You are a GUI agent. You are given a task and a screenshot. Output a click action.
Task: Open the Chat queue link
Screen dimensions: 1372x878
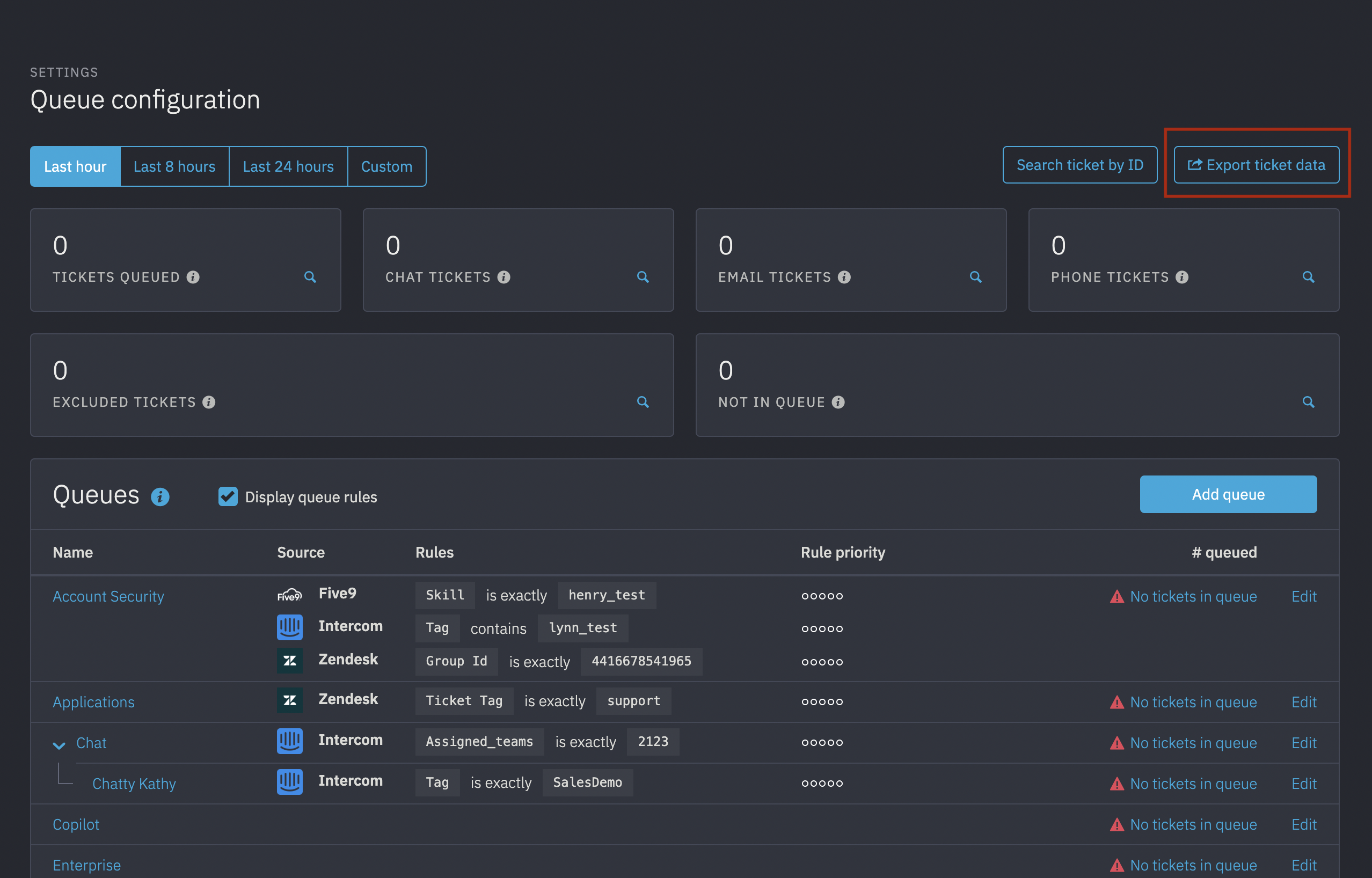pyautogui.click(x=91, y=743)
